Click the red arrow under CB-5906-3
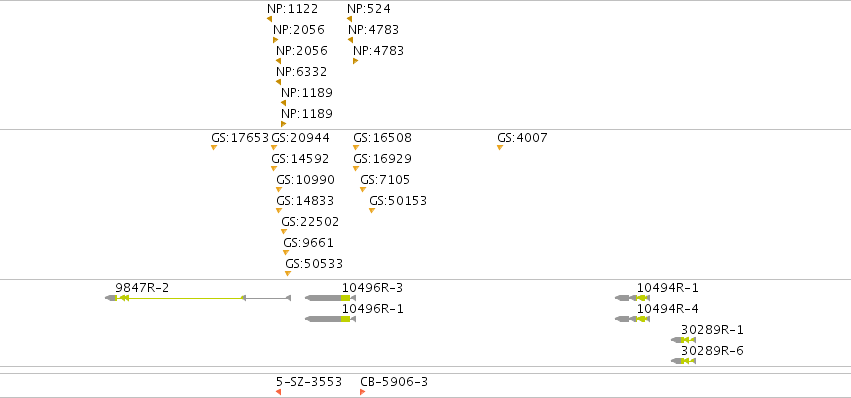 click(x=363, y=392)
